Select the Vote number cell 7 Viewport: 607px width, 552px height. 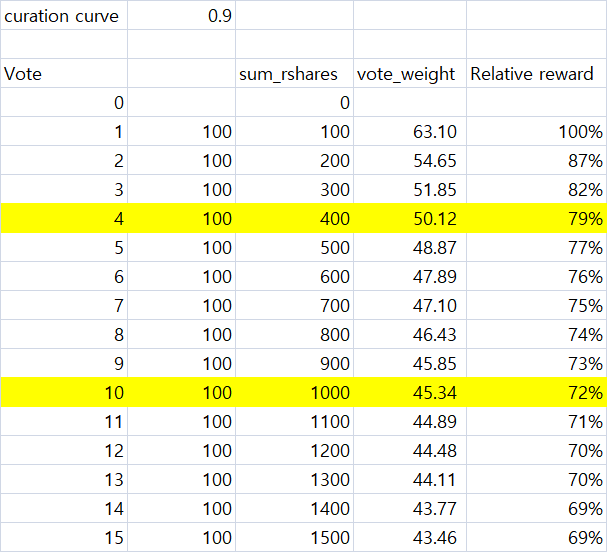[x=64, y=306]
